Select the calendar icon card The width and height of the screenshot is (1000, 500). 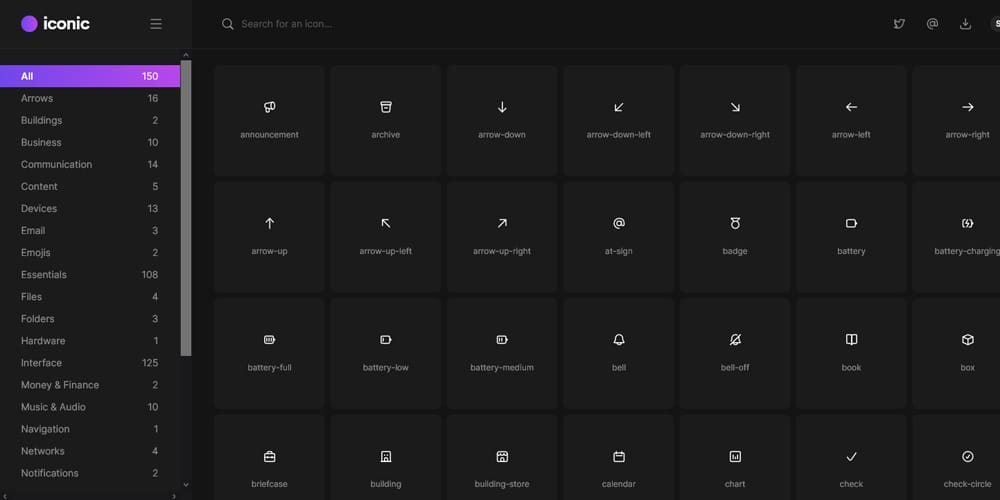click(618, 458)
